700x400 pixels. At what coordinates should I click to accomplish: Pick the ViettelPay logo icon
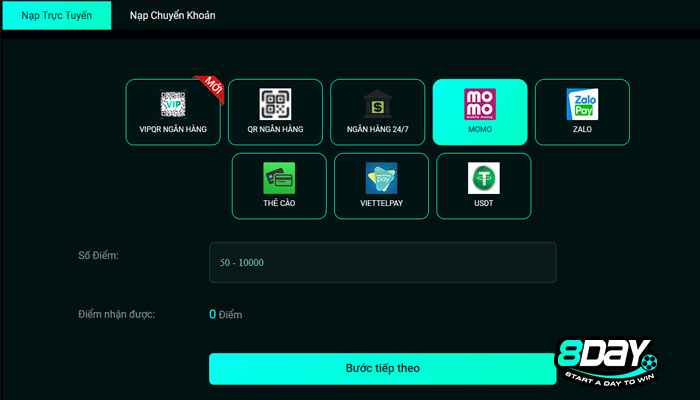click(x=381, y=178)
